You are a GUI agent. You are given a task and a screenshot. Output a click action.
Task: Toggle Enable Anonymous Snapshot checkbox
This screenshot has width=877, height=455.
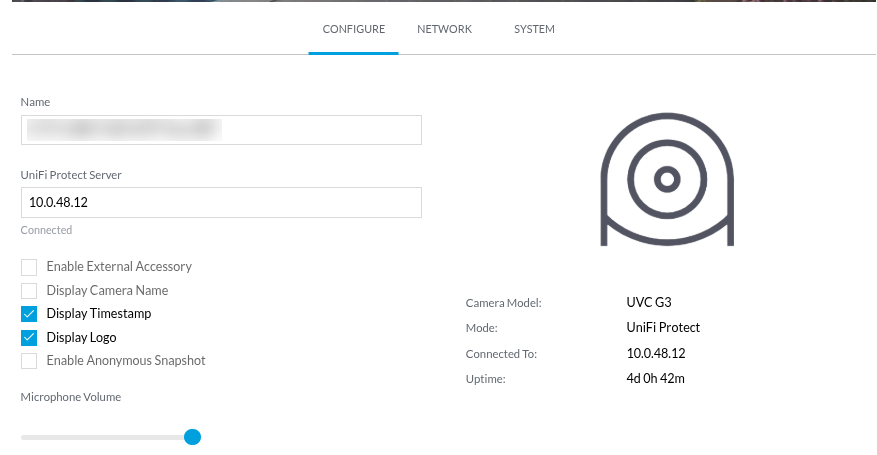[29, 360]
